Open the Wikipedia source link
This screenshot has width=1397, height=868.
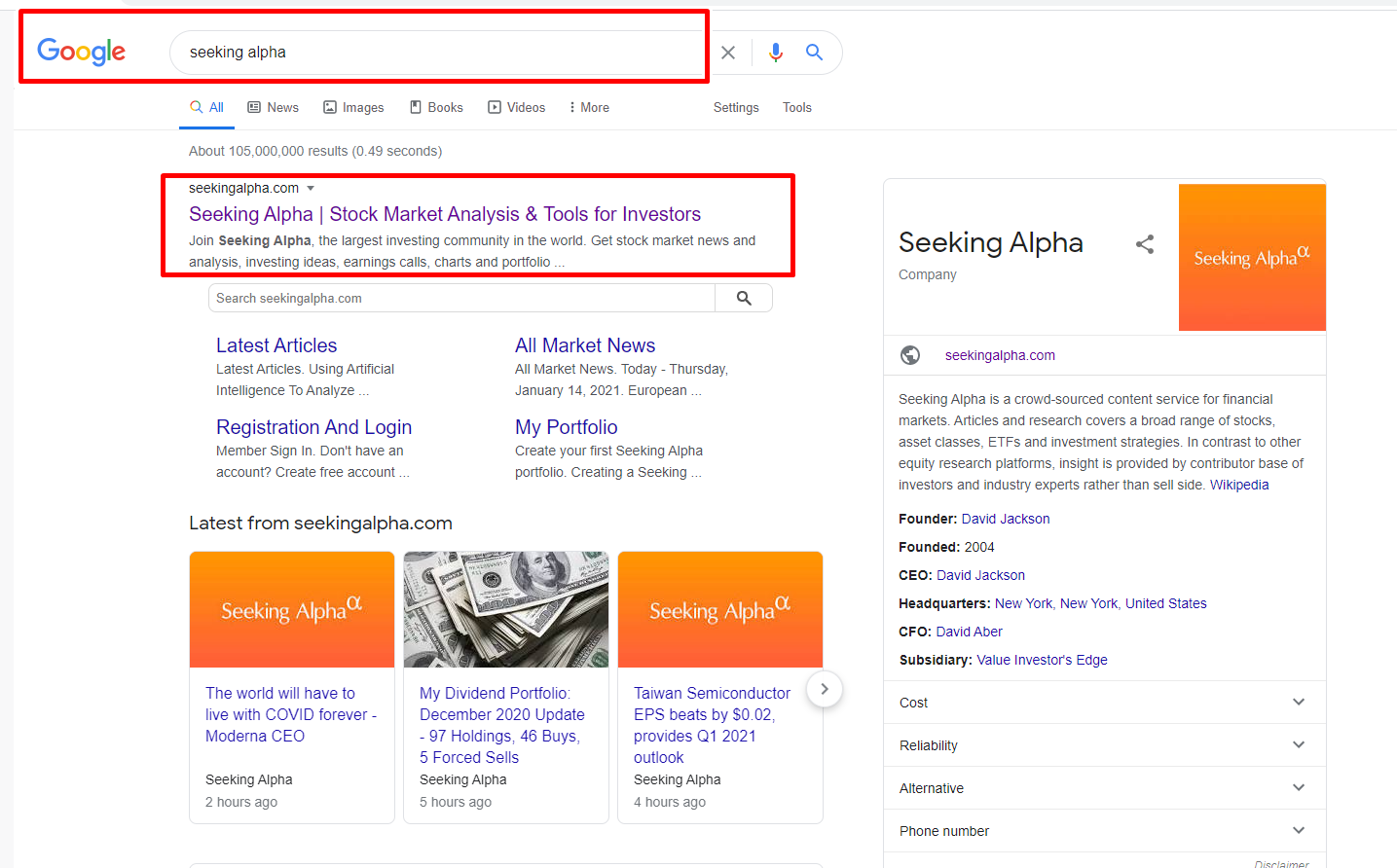click(x=1239, y=485)
